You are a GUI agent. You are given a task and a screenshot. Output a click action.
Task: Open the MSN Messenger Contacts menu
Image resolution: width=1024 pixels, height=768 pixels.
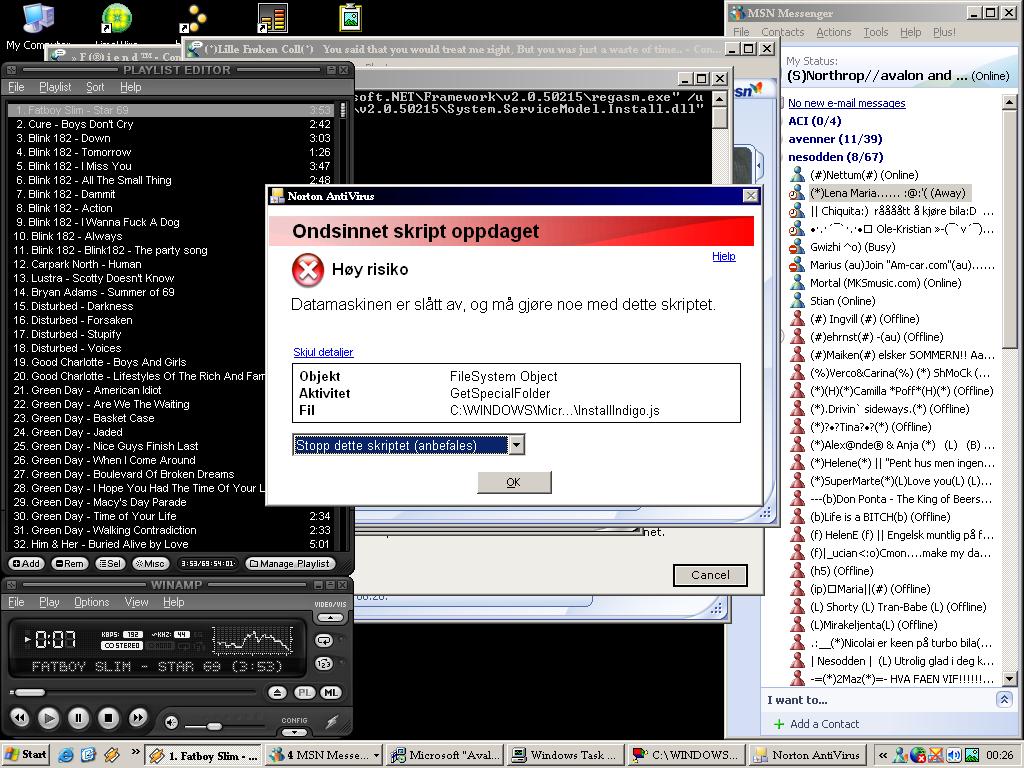click(x=782, y=32)
